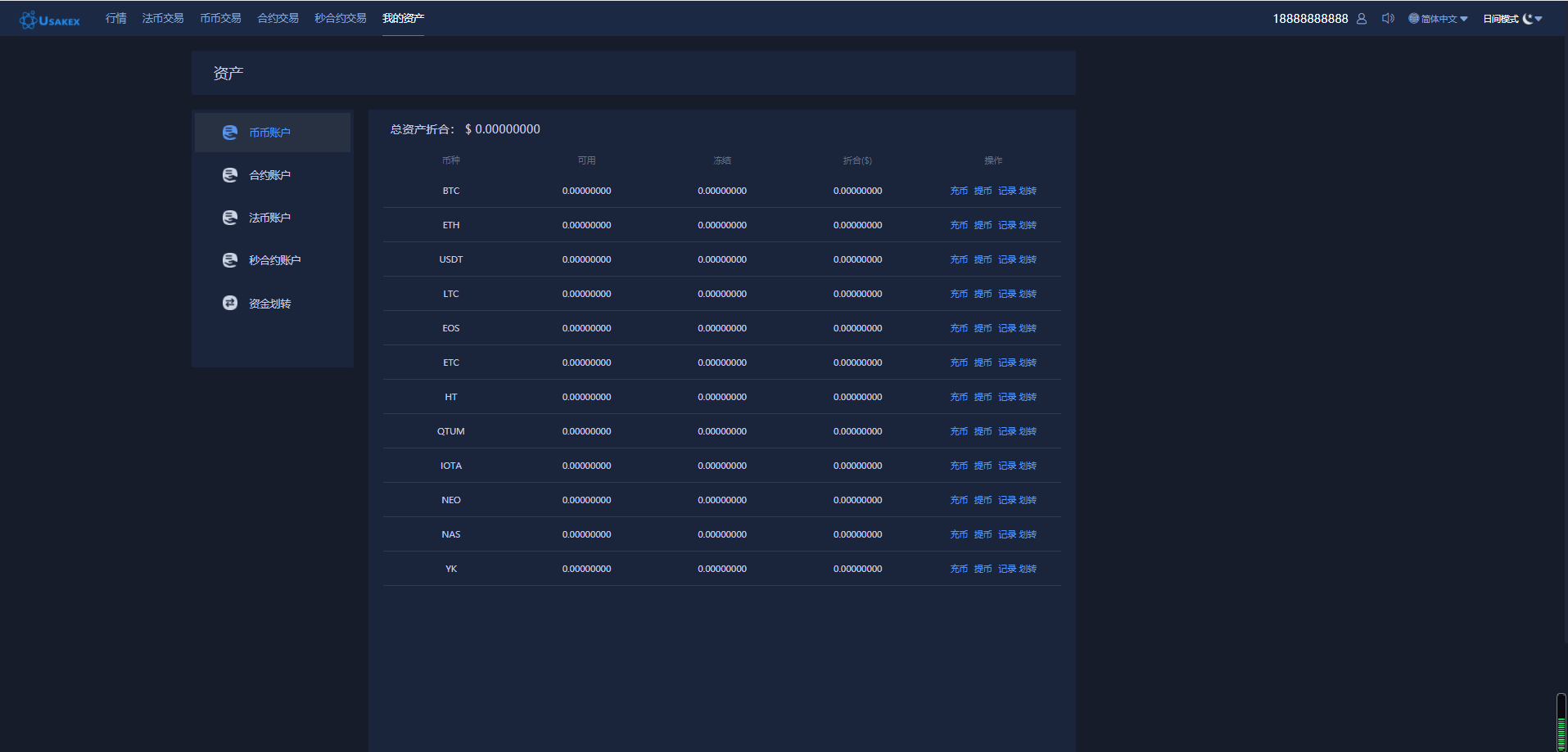
Task: Open 记录 for the ETH row
Action: [1007, 225]
